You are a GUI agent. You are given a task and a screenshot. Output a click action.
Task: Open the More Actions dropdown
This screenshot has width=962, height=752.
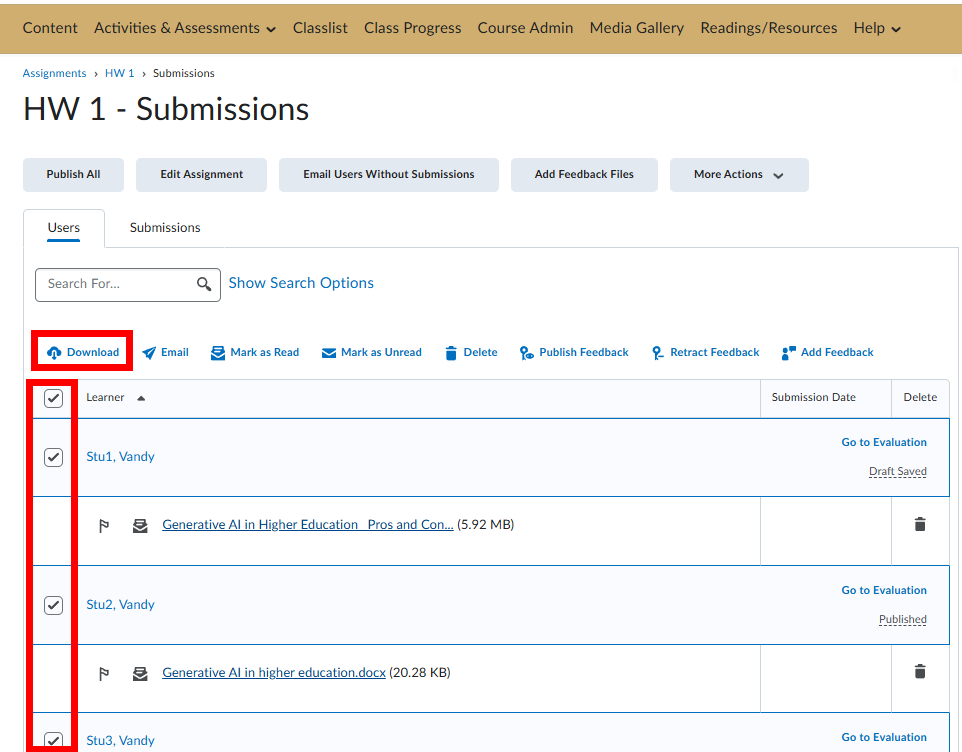tap(738, 175)
